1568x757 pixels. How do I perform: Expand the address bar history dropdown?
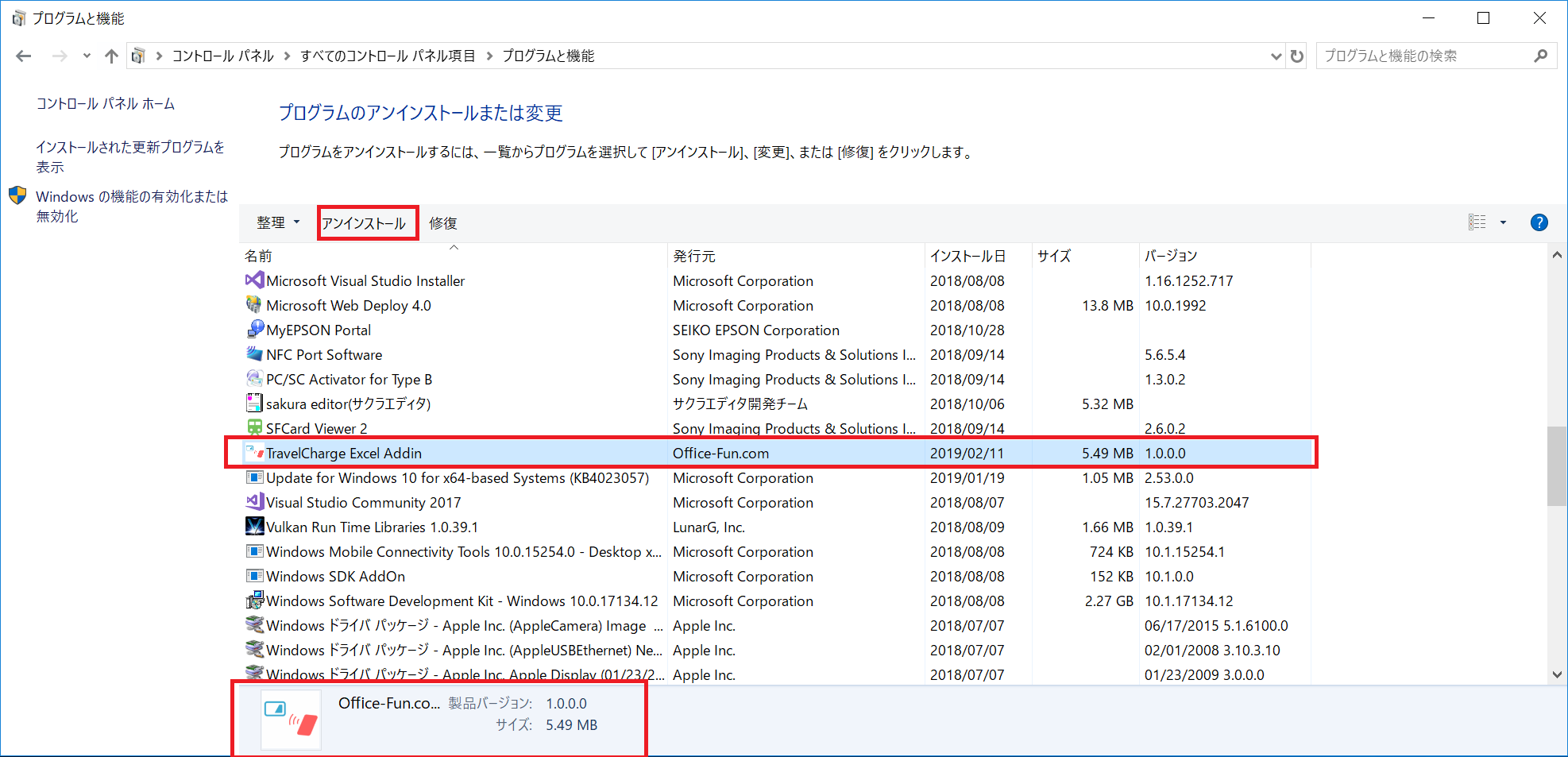tap(1276, 56)
